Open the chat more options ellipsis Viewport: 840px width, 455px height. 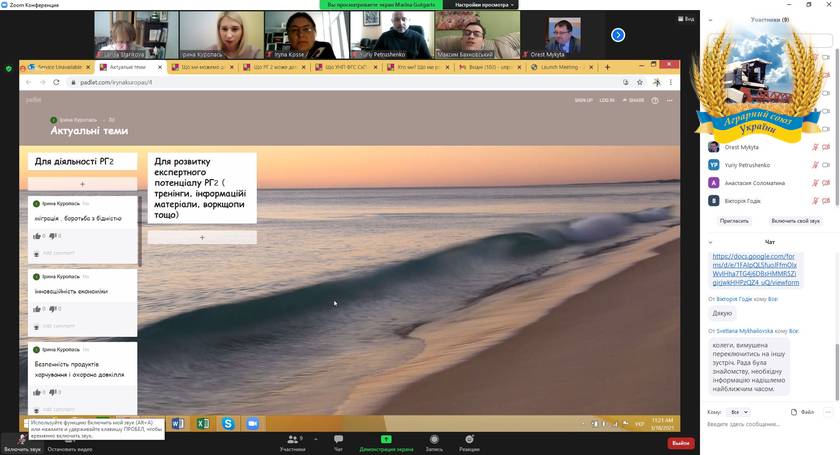(x=828, y=412)
